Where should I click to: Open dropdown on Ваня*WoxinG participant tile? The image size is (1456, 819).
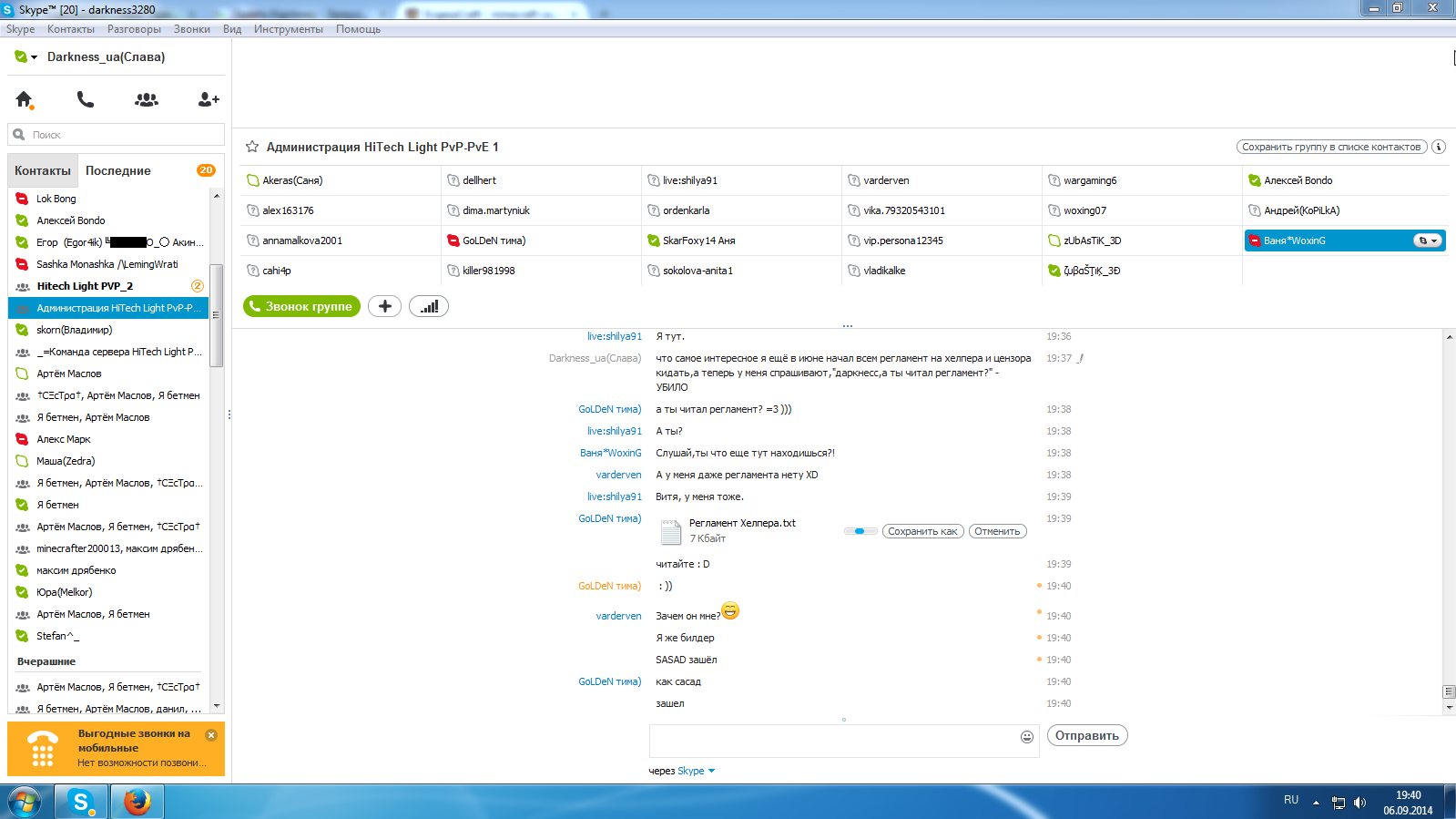(1427, 241)
